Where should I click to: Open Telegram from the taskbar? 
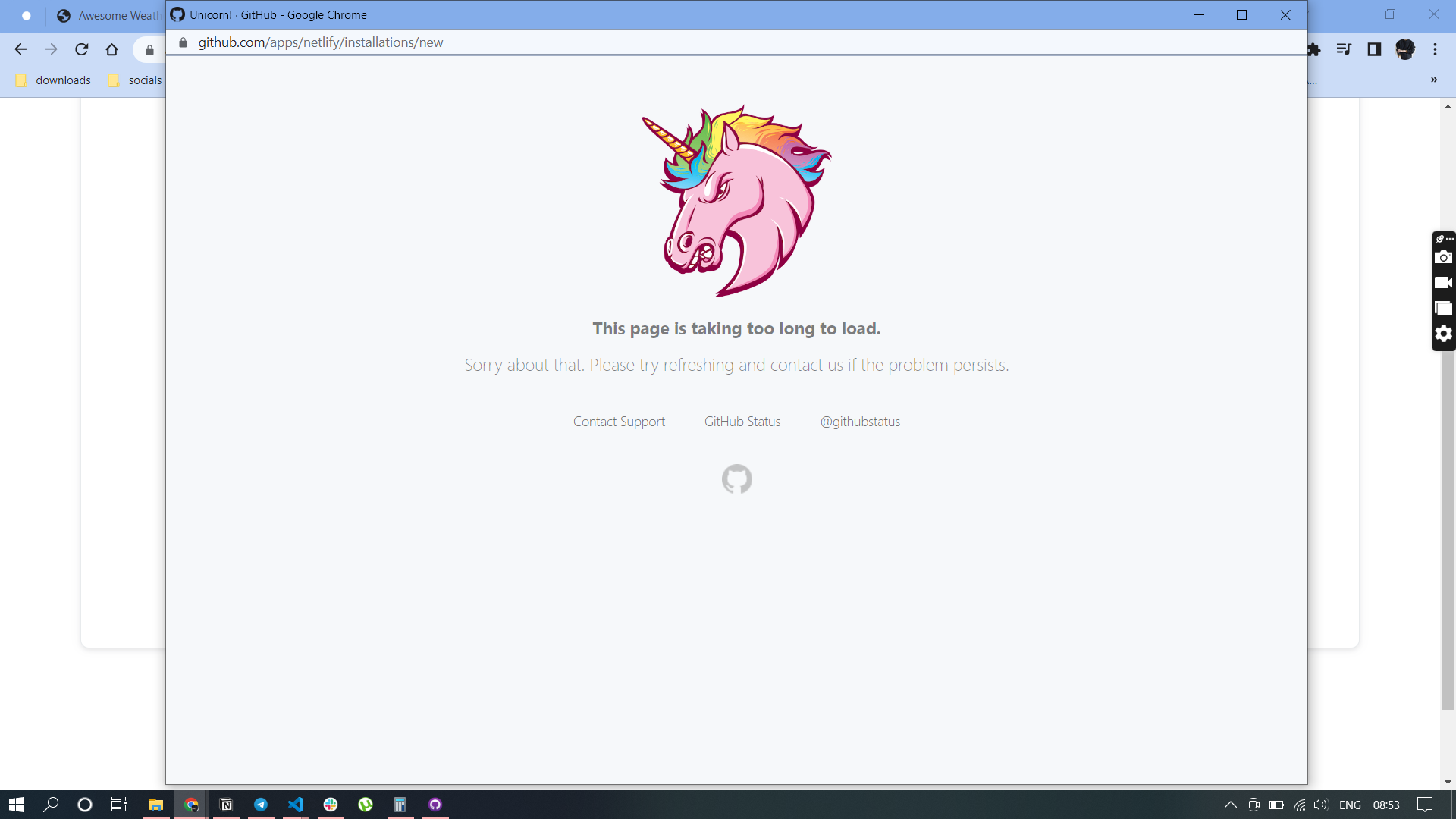261,805
